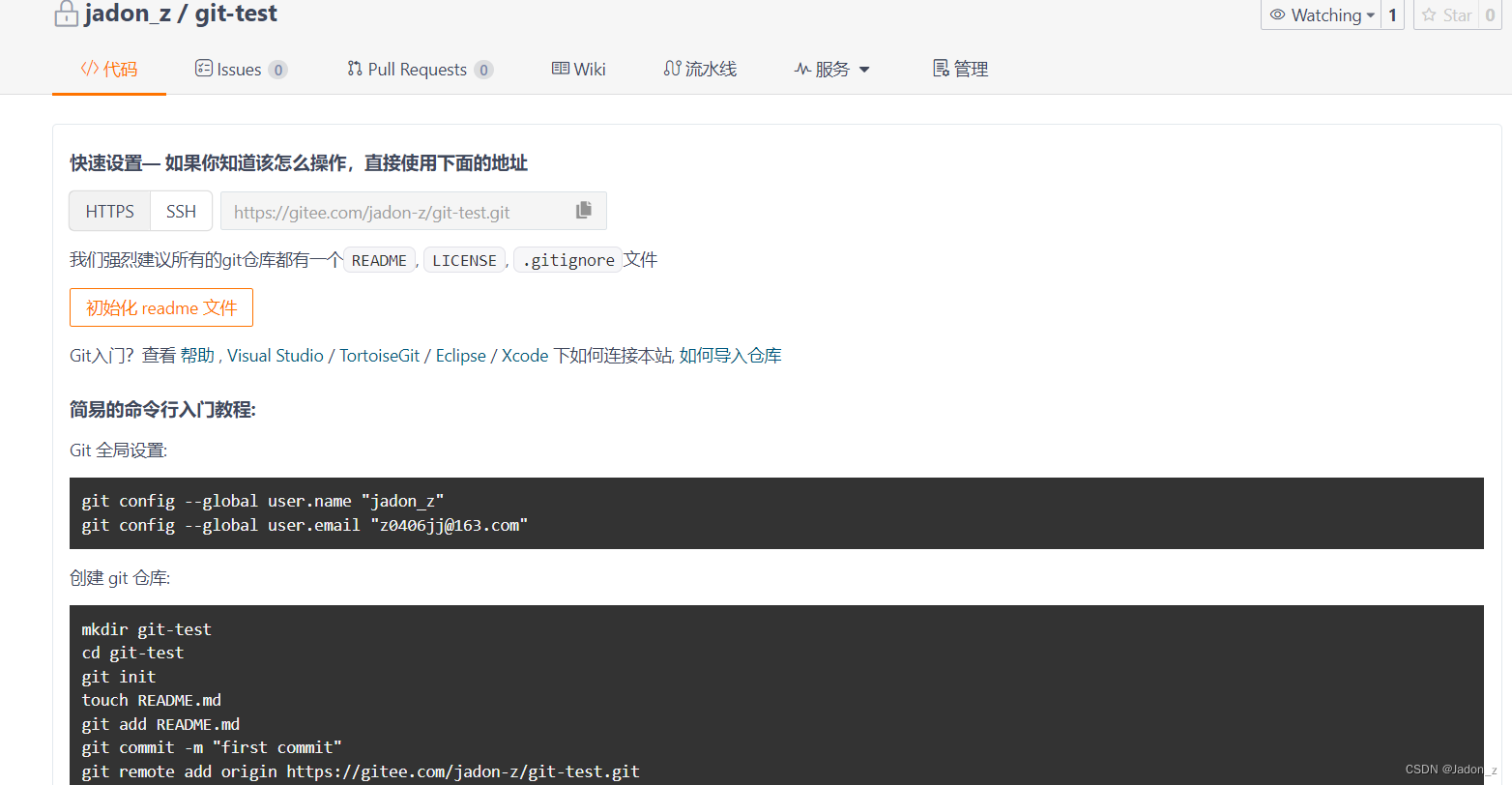Click the Pull Requests branch icon
Viewport: 1512px width, 785px height.
[x=355, y=68]
